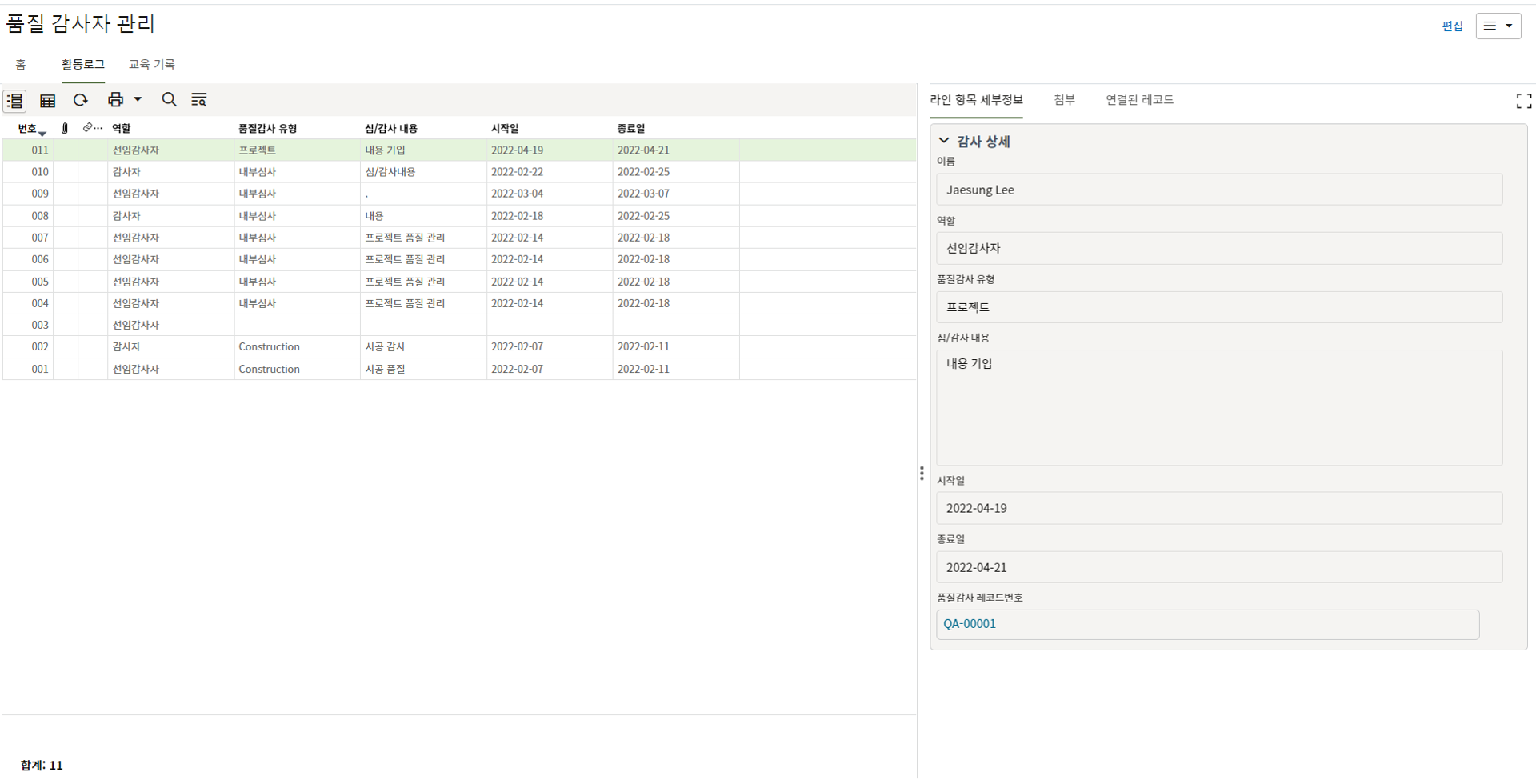Open the QA-00001 record link
Image resolution: width=1536 pixels, height=784 pixels.
(x=970, y=624)
